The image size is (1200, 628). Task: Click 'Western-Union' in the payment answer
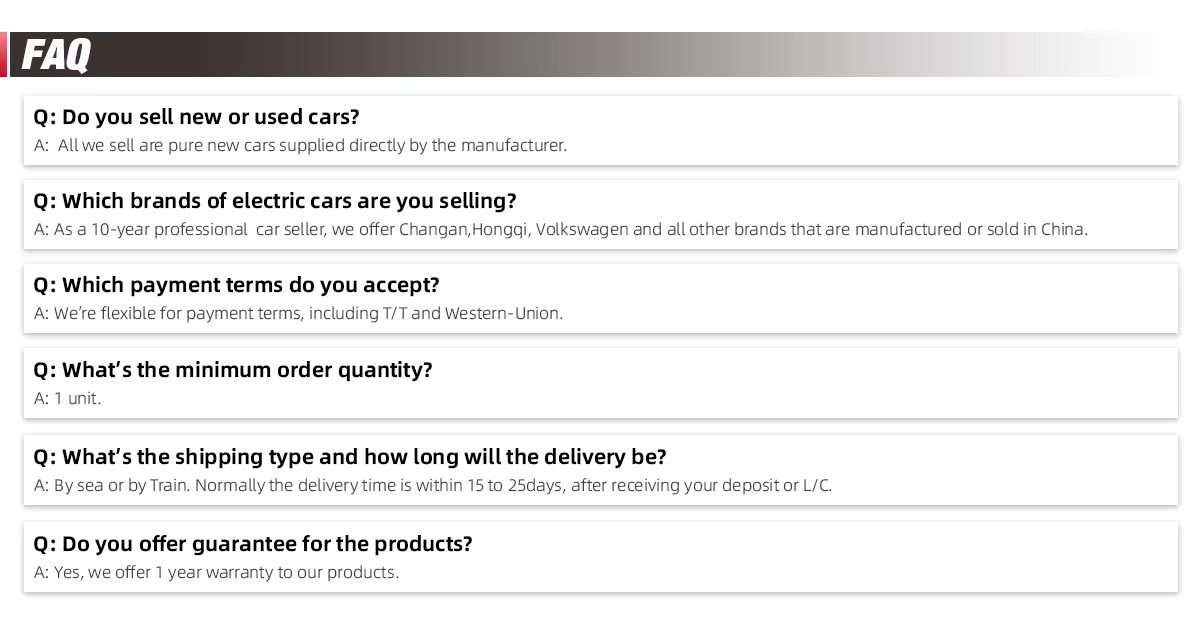coord(504,314)
